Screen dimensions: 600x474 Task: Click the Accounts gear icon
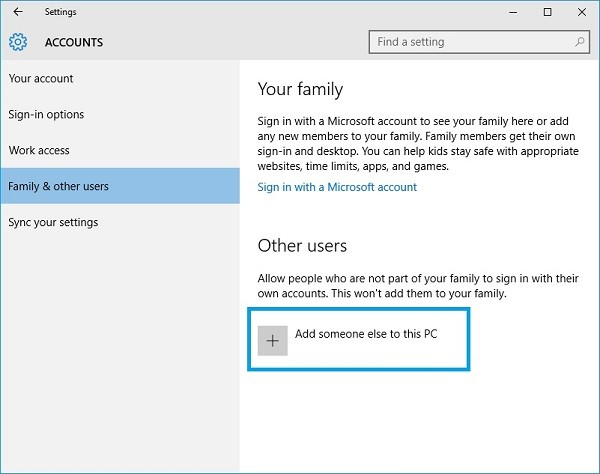[18, 43]
